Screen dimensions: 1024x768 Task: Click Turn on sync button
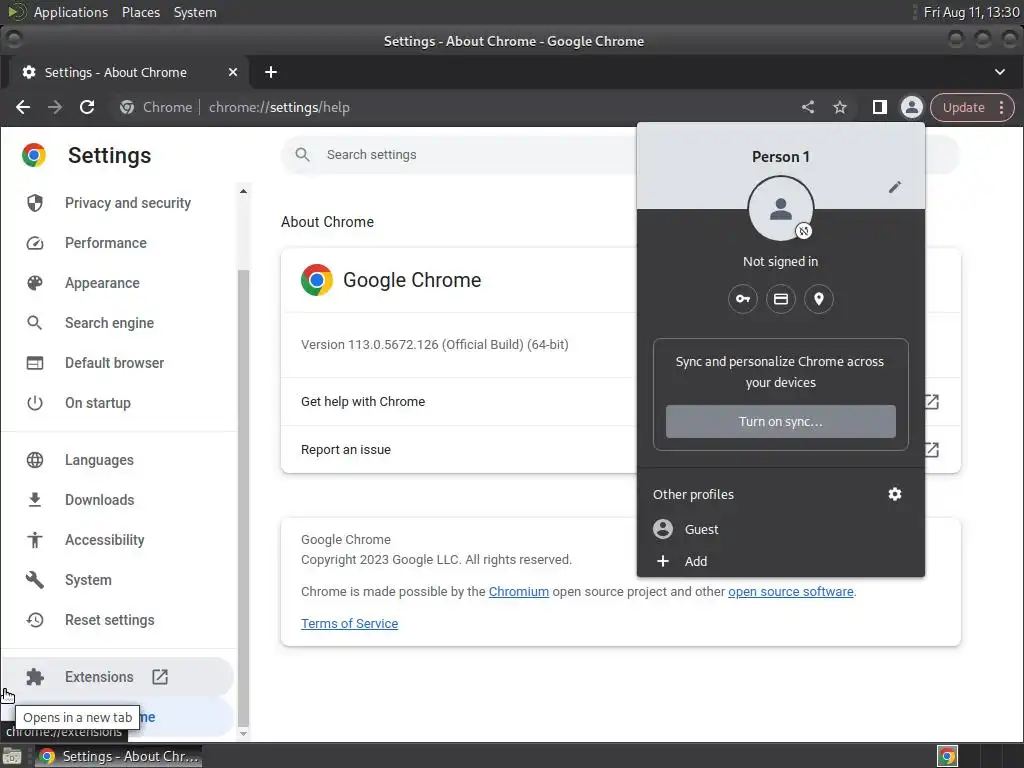tap(780, 421)
